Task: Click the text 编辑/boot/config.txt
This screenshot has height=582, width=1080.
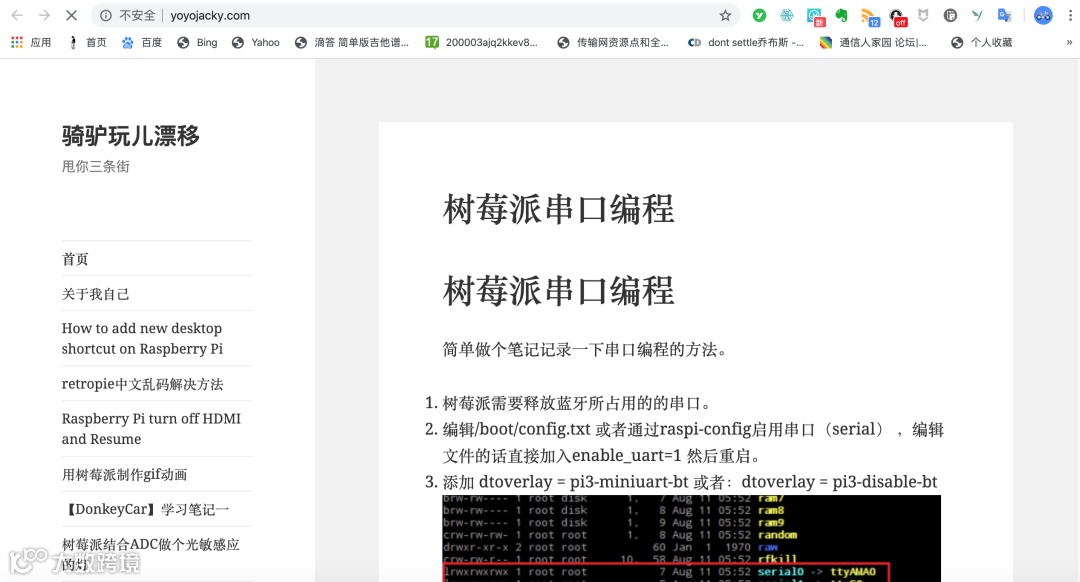Action: pyautogui.click(x=516, y=429)
